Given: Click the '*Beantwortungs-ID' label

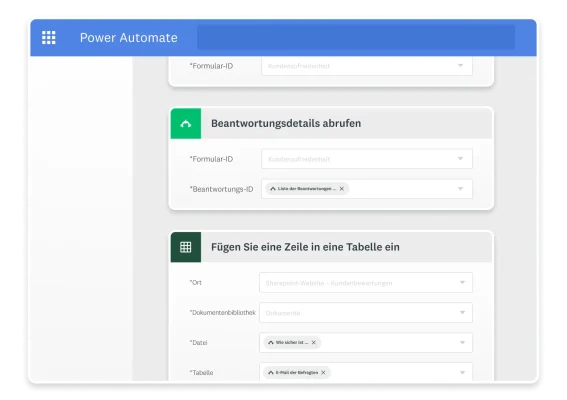Looking at the screenshot, I should click(221, 189).
